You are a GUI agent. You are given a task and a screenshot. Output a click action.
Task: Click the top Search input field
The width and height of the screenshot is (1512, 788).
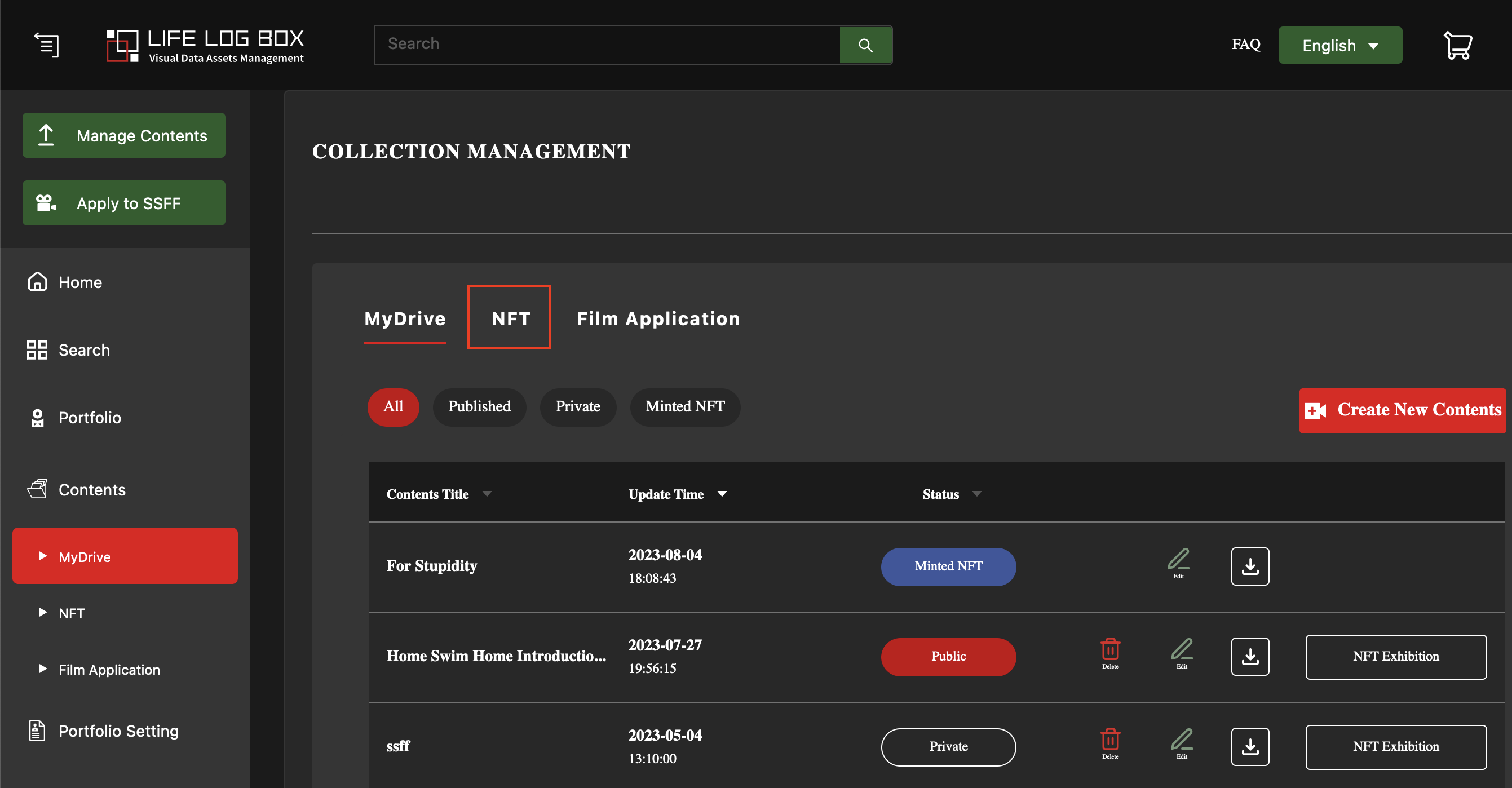[608, 45]
